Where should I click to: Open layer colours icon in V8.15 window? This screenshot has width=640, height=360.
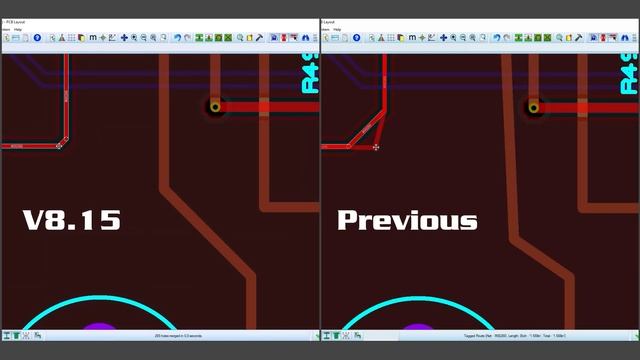[81, 38]
